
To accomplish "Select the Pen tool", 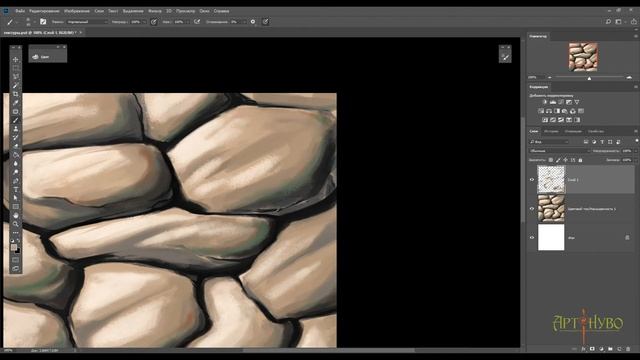I will click(16, 180).
